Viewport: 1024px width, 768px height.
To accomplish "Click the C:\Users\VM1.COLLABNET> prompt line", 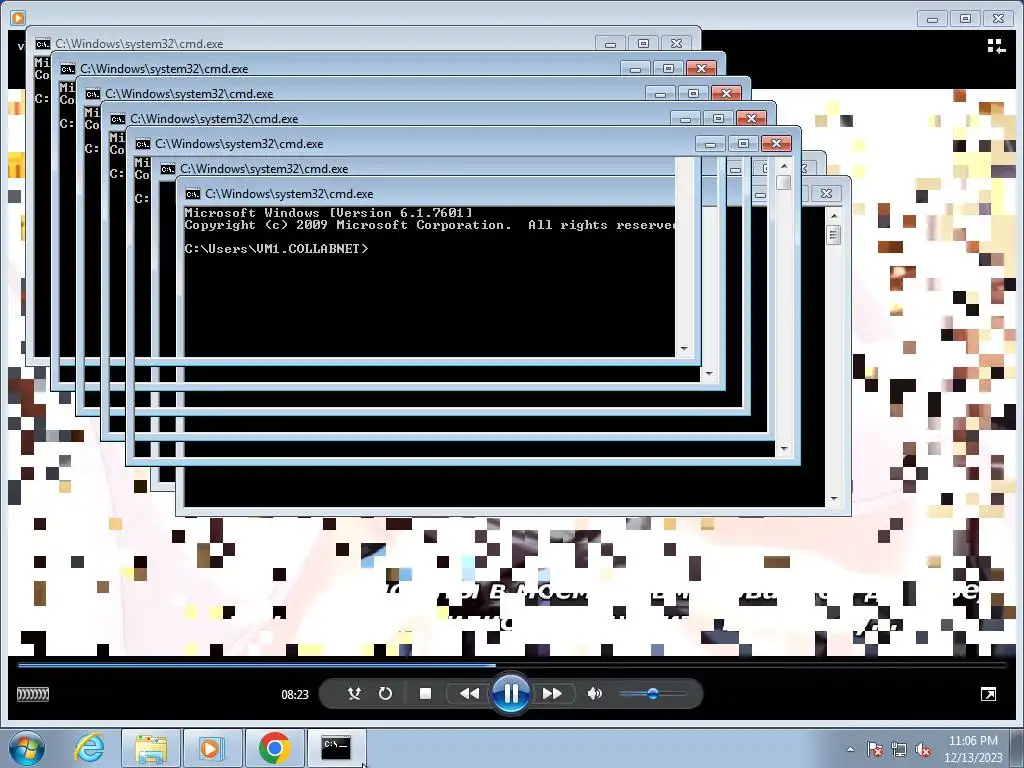I will tap(276, 249).
